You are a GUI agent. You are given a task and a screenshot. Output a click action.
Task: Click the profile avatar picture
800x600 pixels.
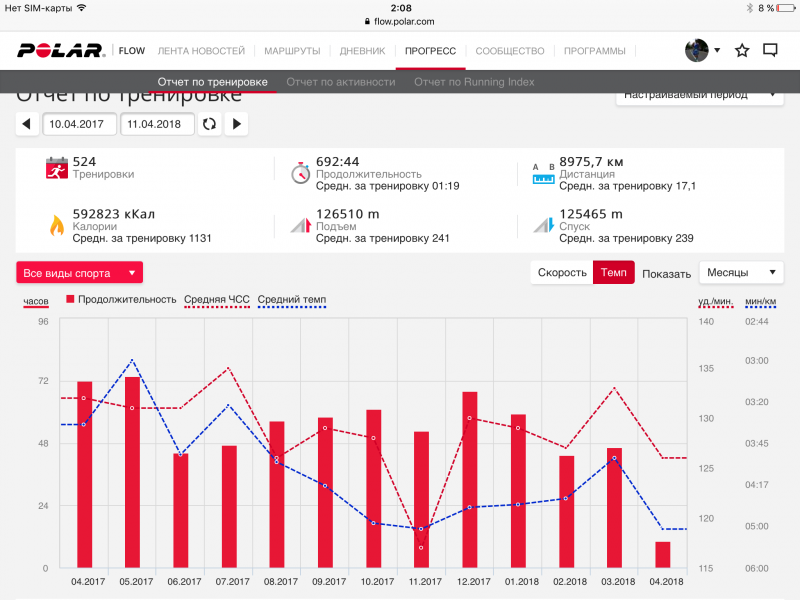tap(697, 50)
